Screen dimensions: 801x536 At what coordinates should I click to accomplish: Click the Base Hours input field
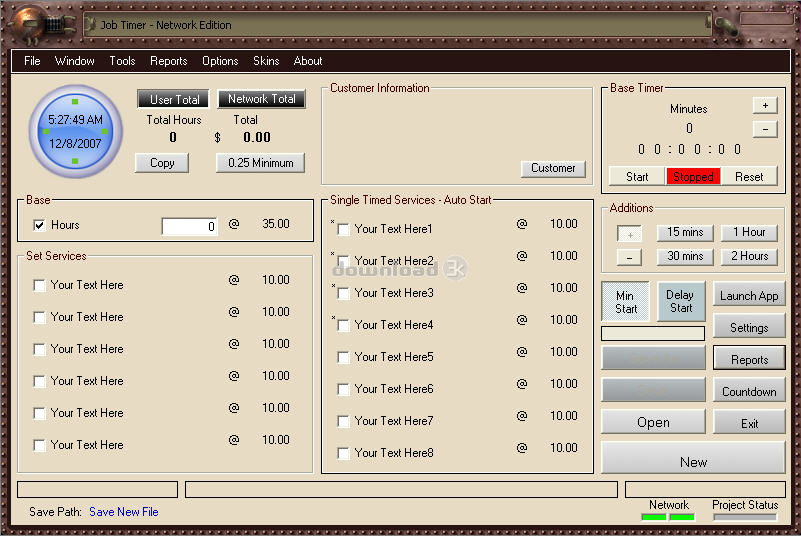tap(190, 226)
